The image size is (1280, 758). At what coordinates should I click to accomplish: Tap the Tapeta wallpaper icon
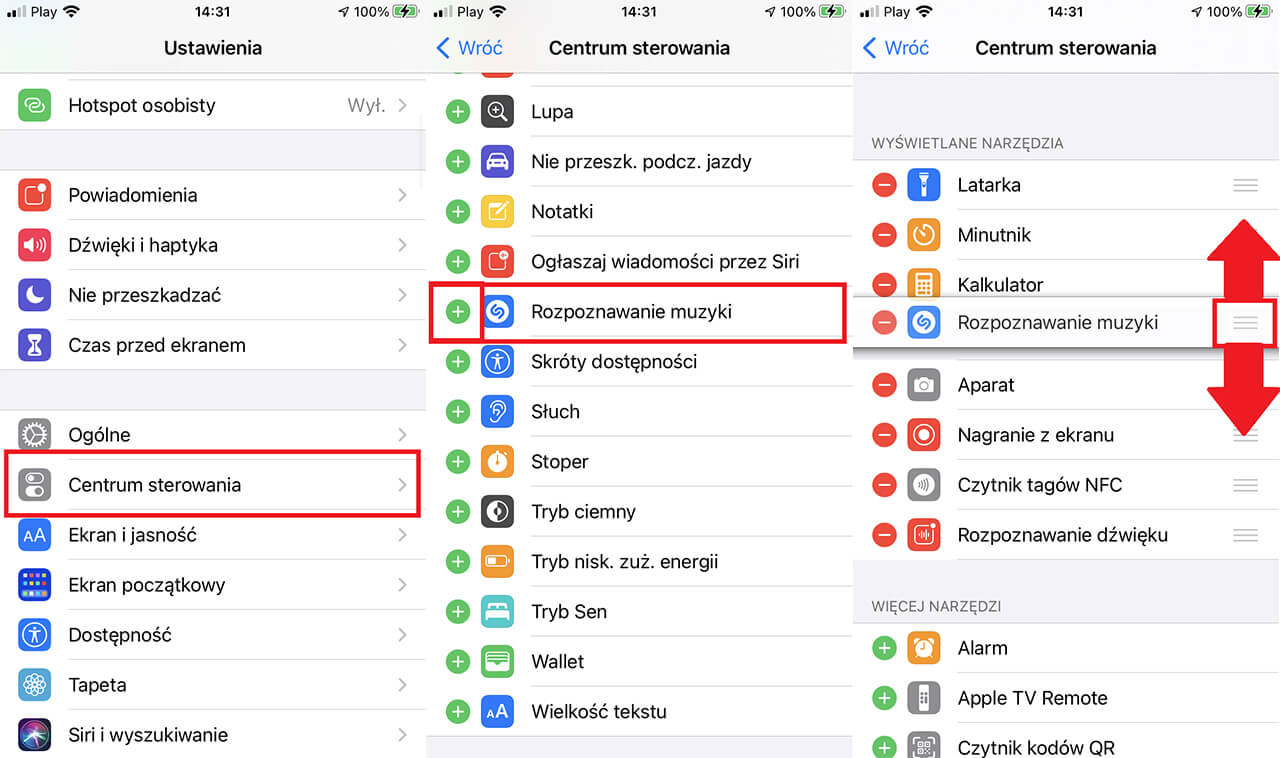coord(35,685)
